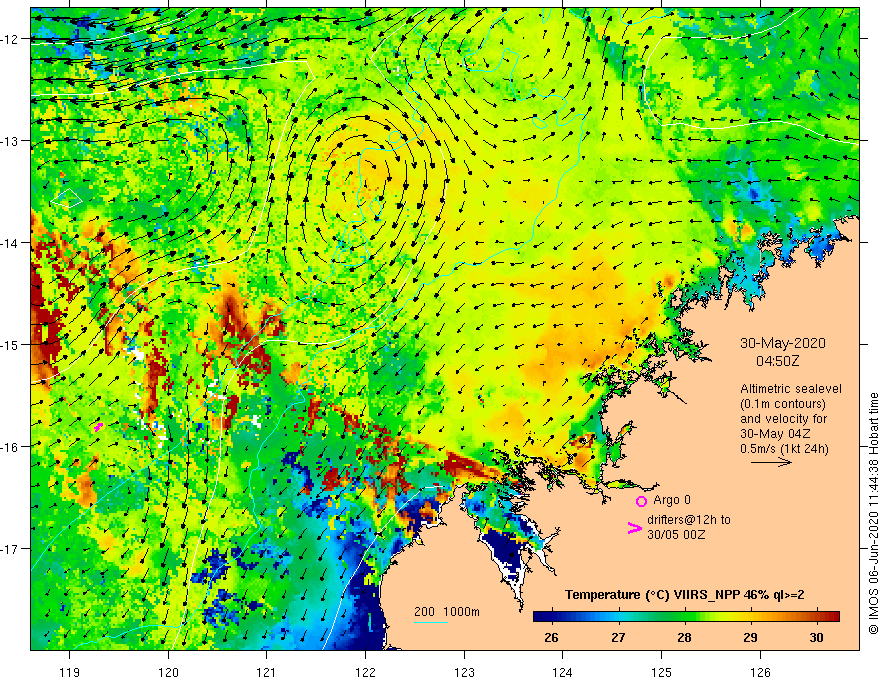
Task: Click the colorbar tick label 30
Action: coord(817,637)
